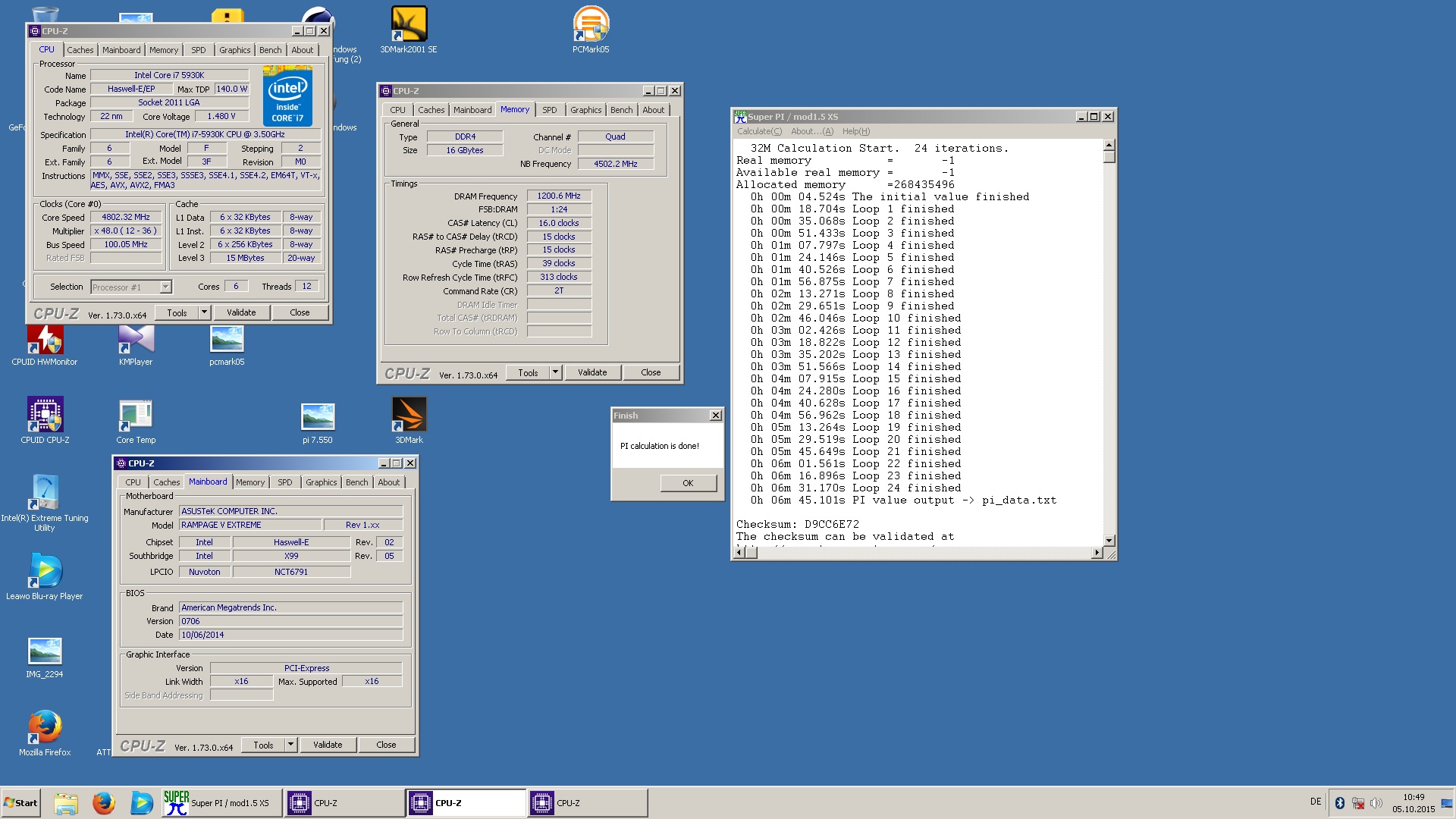Expand Tools dropdown arrow in Memory window
The image size is (1456, 819).
tap(555, 372)
